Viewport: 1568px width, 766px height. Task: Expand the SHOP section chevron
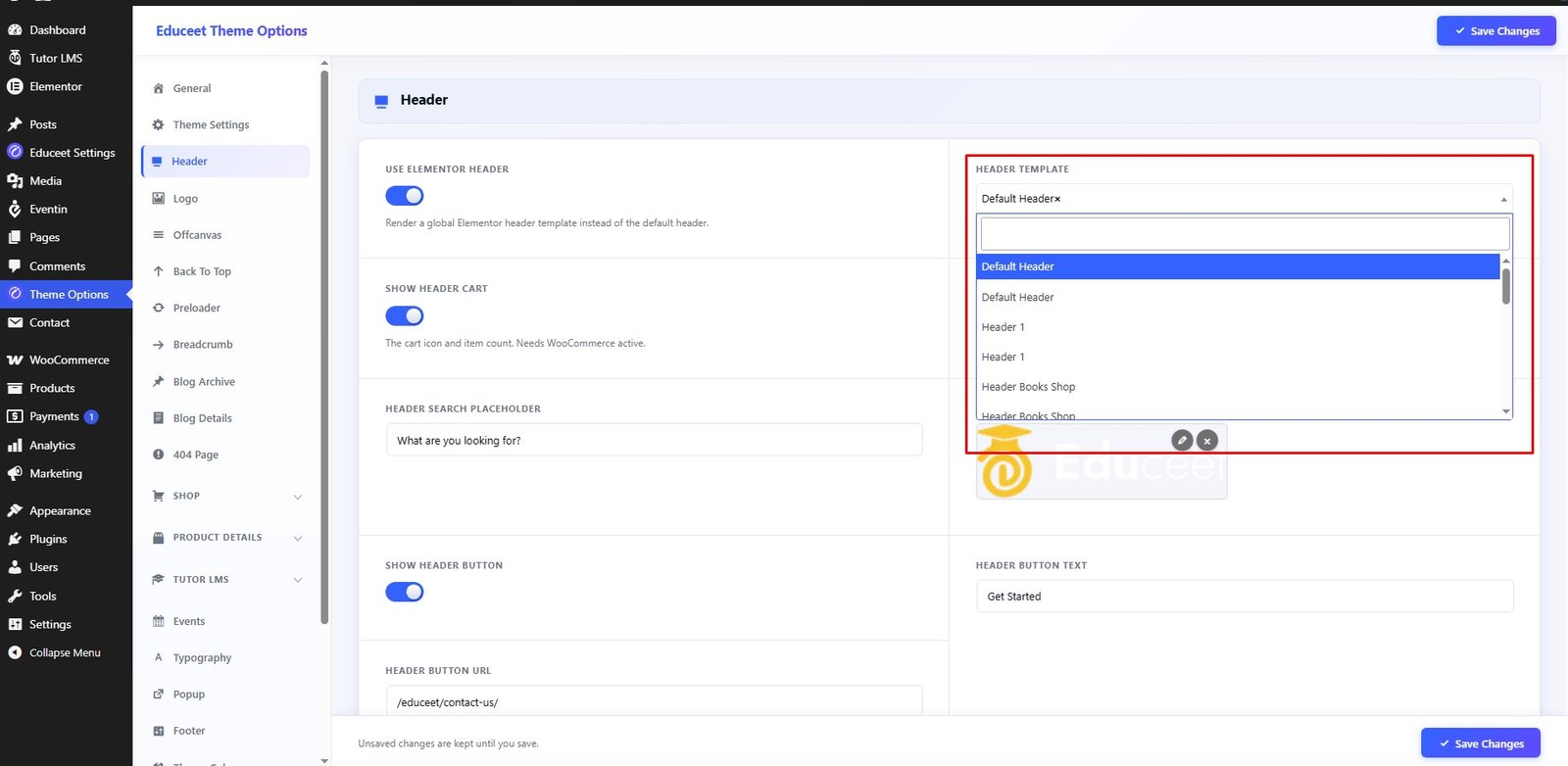click(x=298, y=497)
